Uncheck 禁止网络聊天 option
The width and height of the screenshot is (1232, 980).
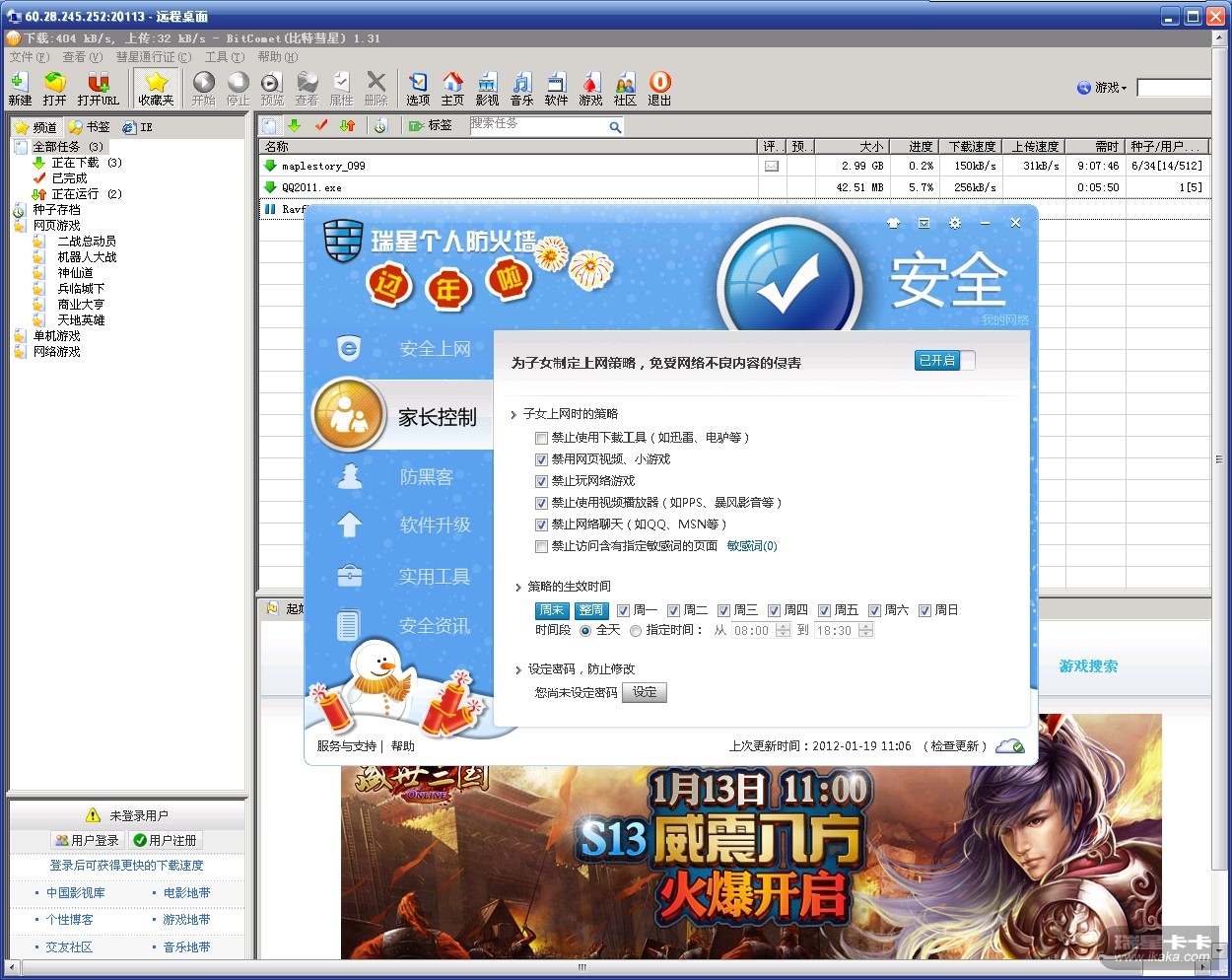click(541, 525)
